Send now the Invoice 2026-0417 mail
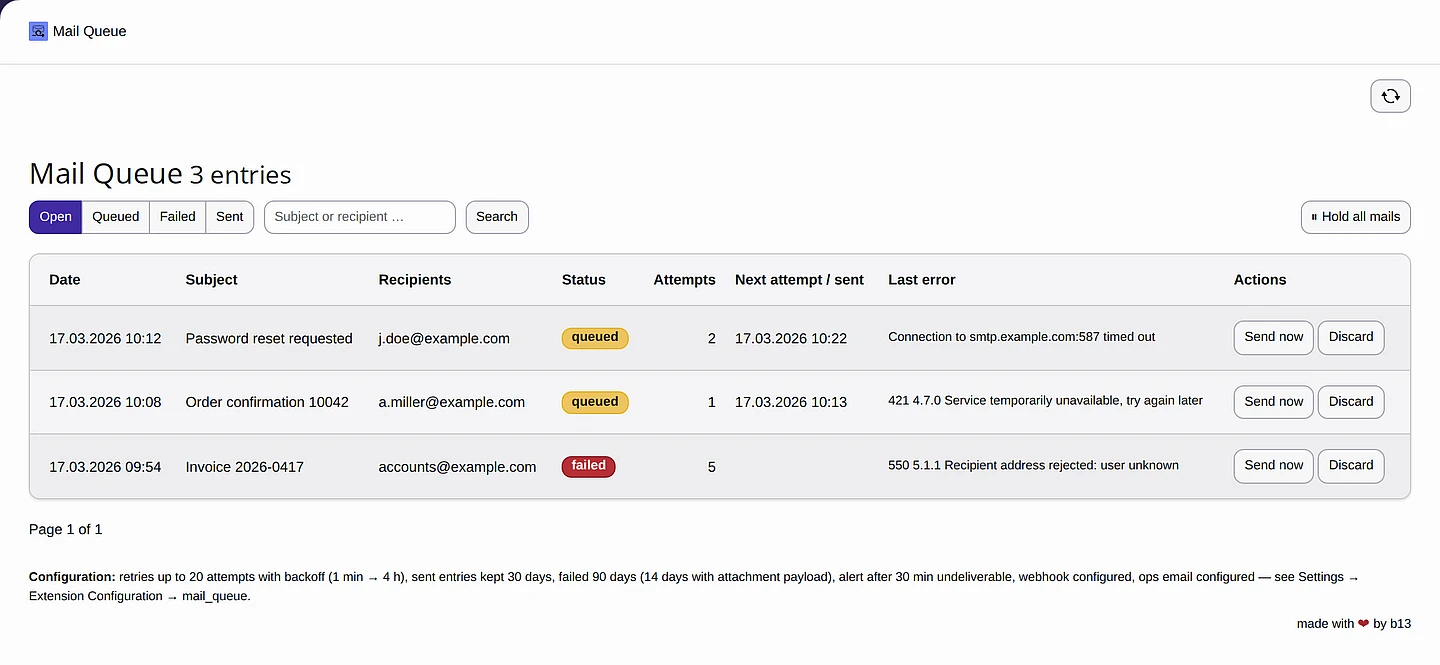The image size is (1440, 665). (x=1274, y=465)
